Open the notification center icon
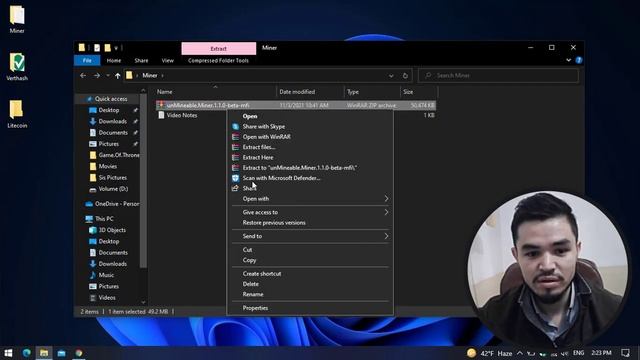Screen dimensions: 640x360 click(x=625, y=353)
